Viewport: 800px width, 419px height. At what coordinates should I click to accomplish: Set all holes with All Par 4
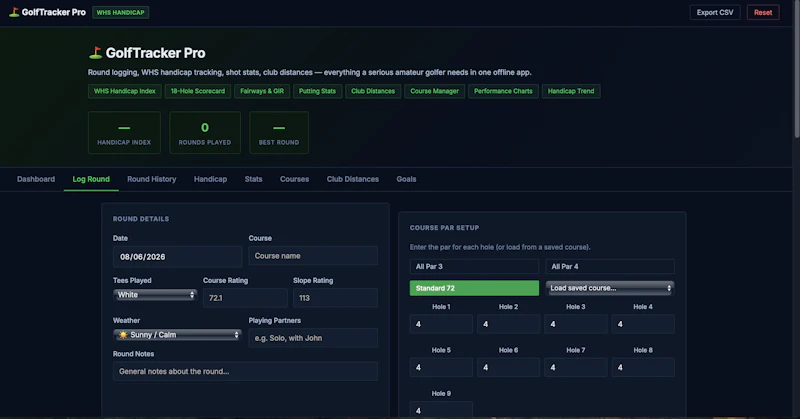pyautogui.click(x=610, y=266)
